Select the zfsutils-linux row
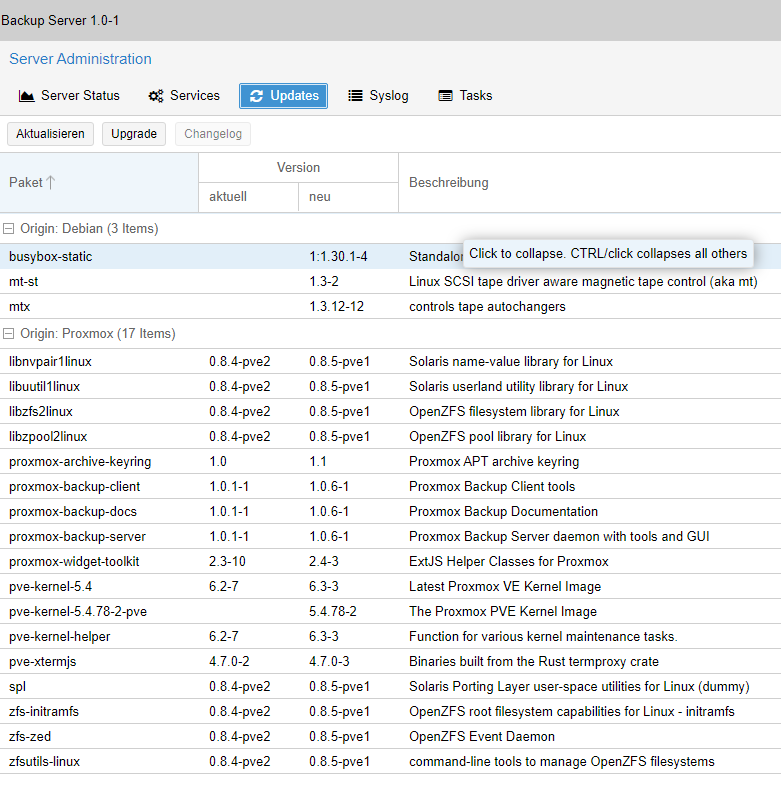Viewport: 781px width, 791px height. pos(390,762)
